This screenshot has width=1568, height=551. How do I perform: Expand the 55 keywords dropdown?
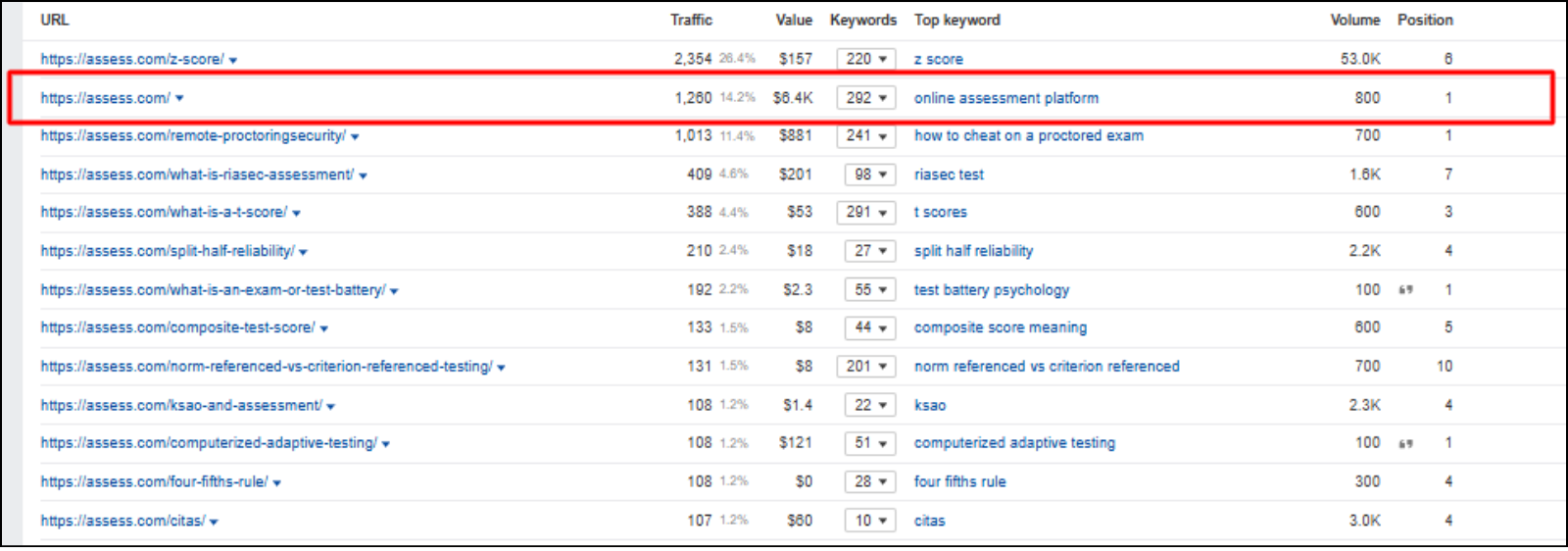[x=870, y=290]
